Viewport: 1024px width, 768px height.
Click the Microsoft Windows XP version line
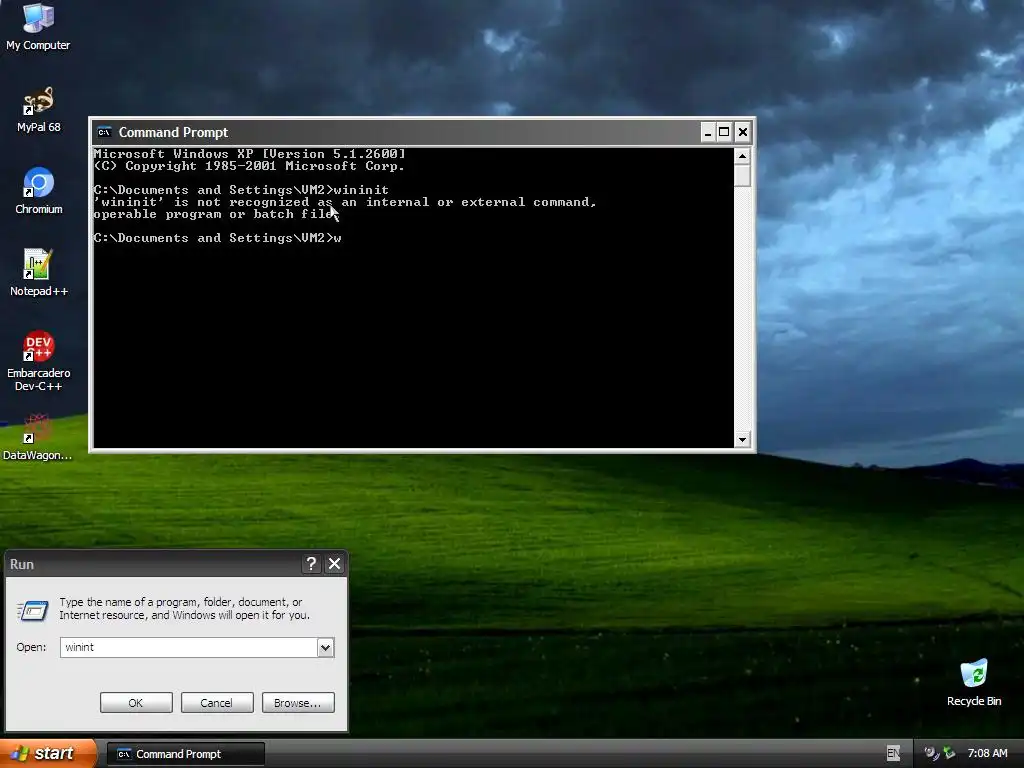click(249, 154)
